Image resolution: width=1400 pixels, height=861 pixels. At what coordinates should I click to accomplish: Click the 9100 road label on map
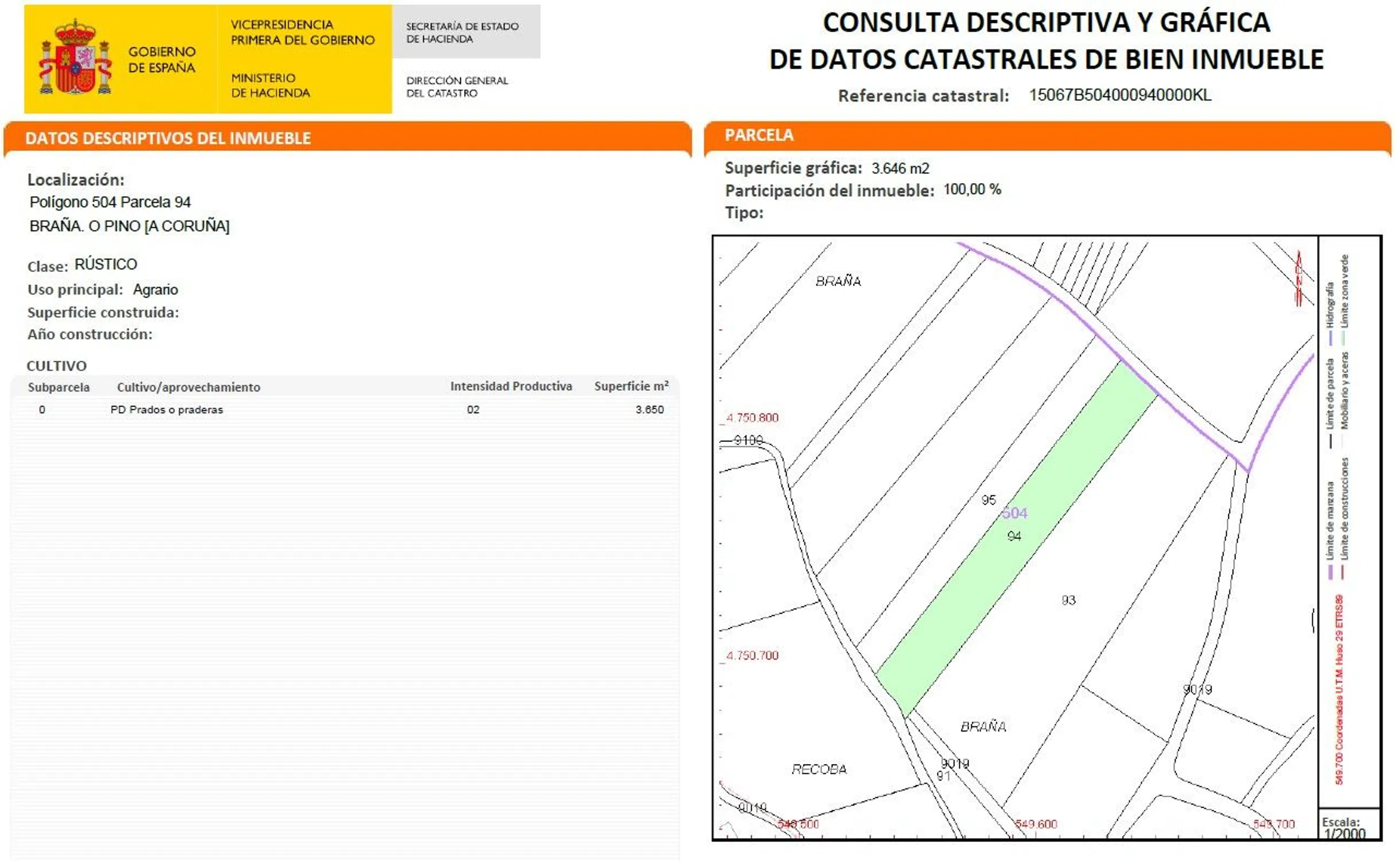[748, 440]
